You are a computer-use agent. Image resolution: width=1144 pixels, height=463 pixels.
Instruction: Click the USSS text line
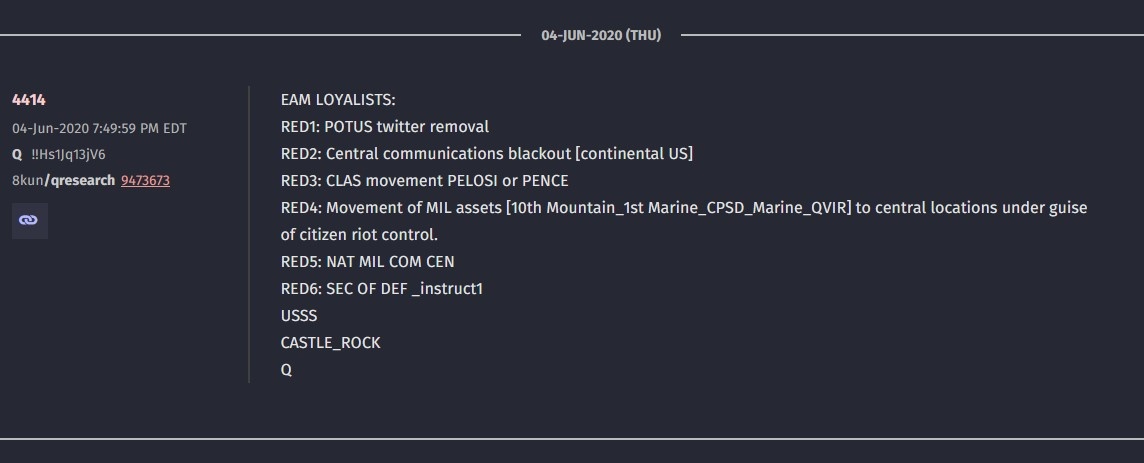(299, 316)
